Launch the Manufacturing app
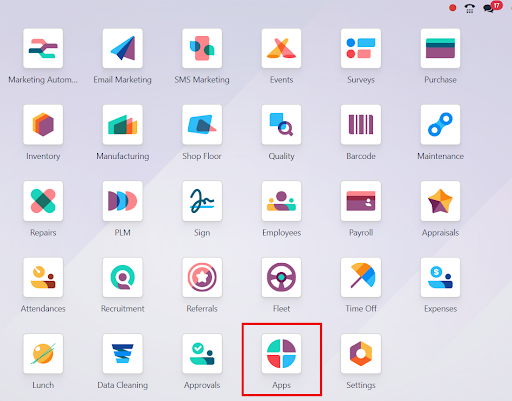Image resolution: width=512 pixels, height=401 pixels. point(123,125)
